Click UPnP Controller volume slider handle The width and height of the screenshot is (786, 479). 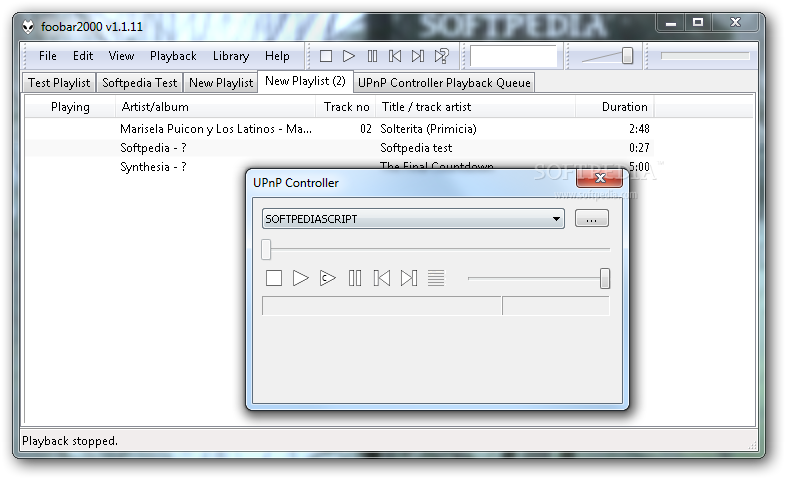click(605, 279)
